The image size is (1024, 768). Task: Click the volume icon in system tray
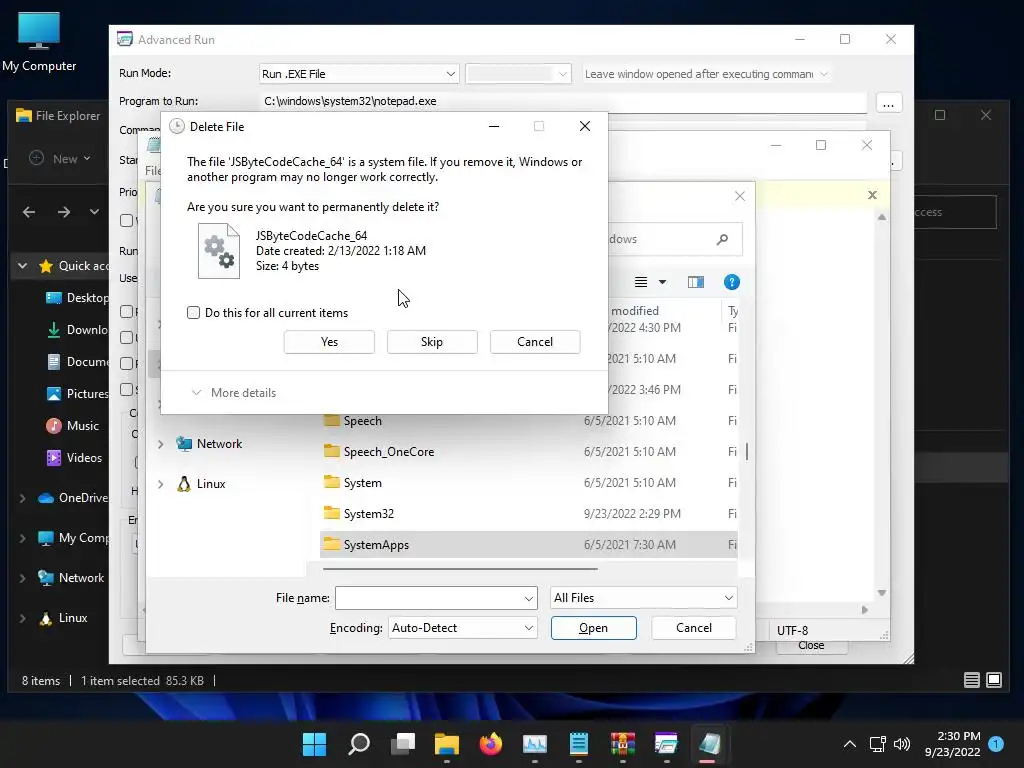pyautogui.click(x=902, y=744)
